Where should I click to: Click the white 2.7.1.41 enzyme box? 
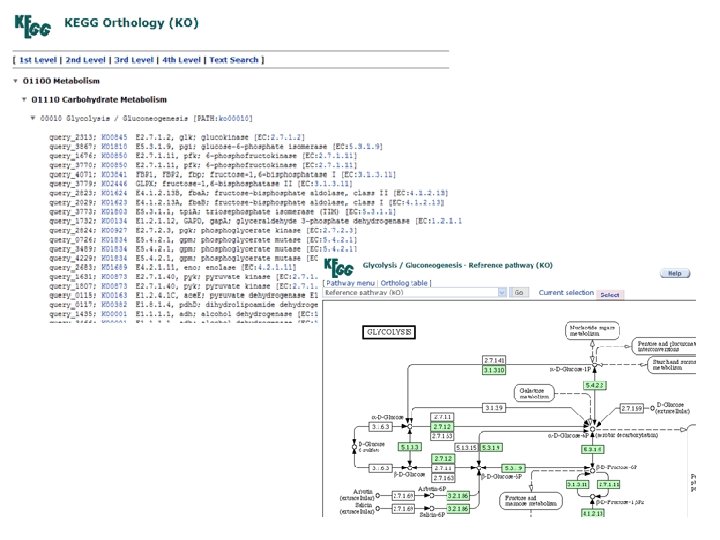(494, 360)
